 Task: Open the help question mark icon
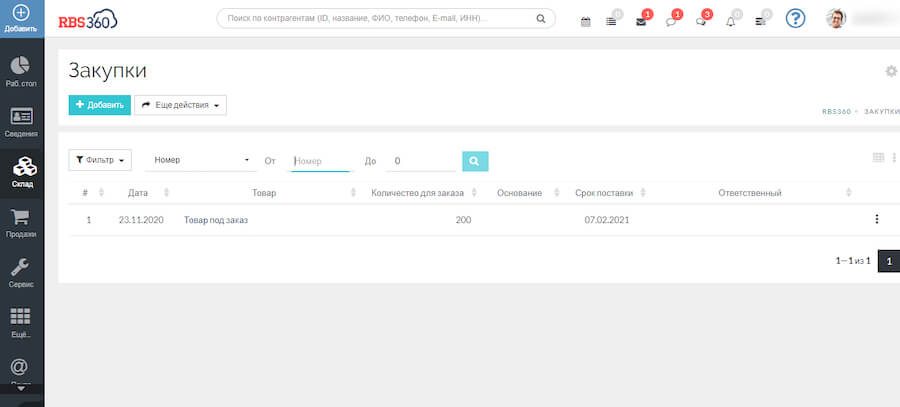click(x=795, y=18)
